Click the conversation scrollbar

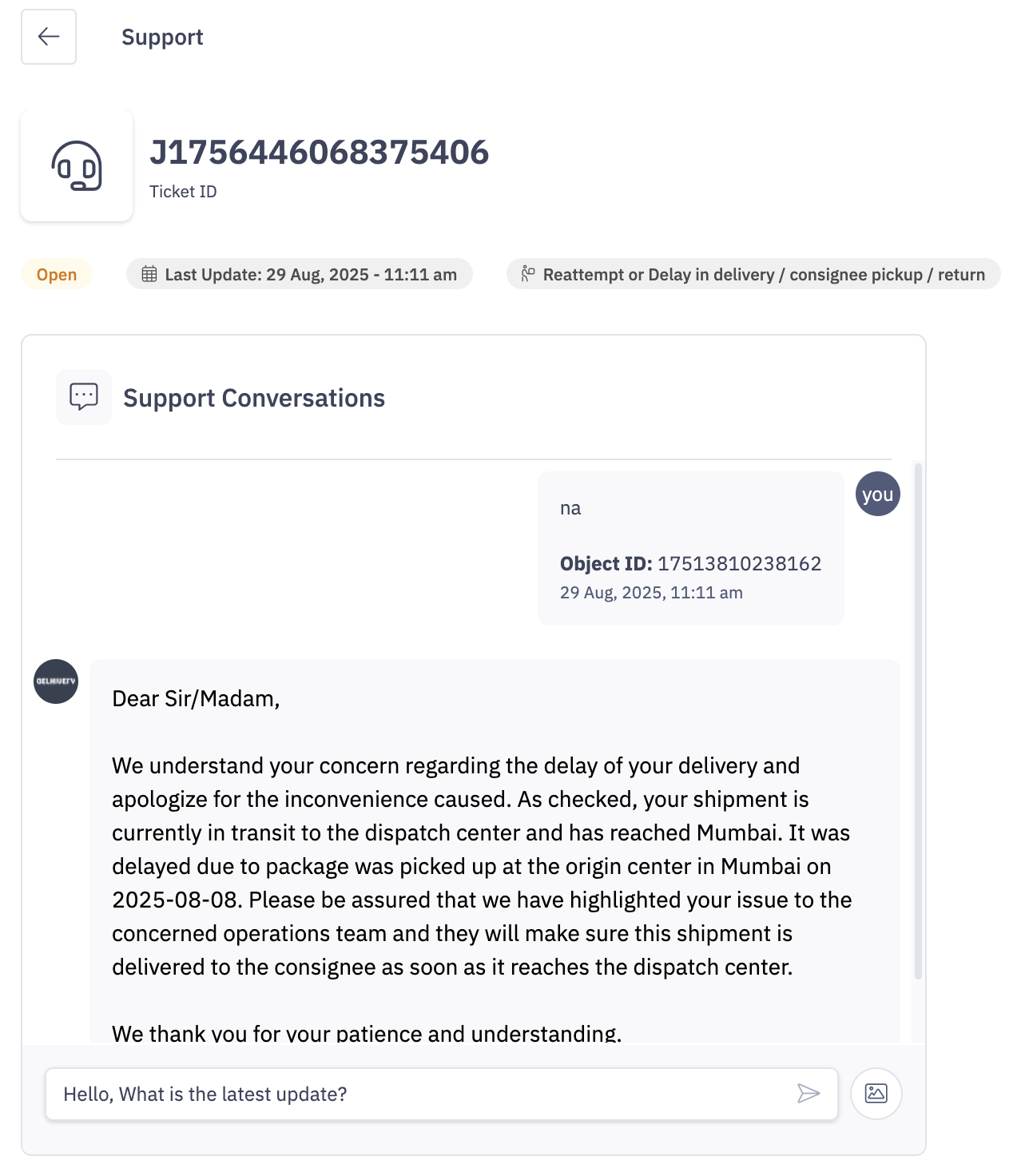click(918, 721)
